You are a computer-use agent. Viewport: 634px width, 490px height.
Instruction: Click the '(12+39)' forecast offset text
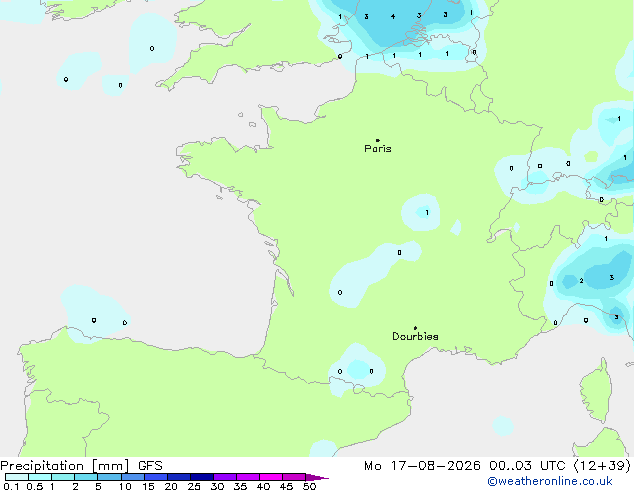coord(602,466)
